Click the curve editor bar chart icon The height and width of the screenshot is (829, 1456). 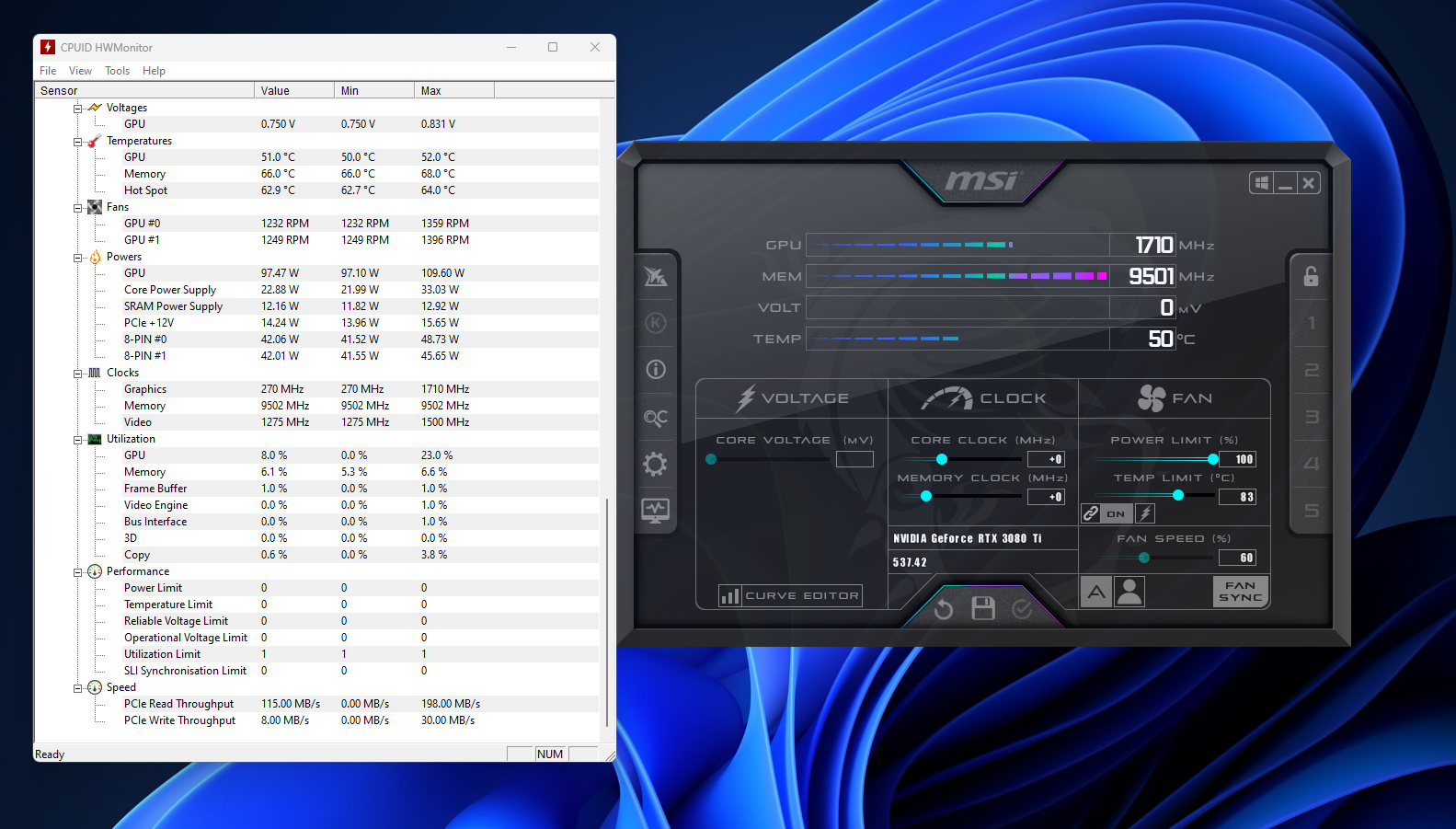point(730,596)
